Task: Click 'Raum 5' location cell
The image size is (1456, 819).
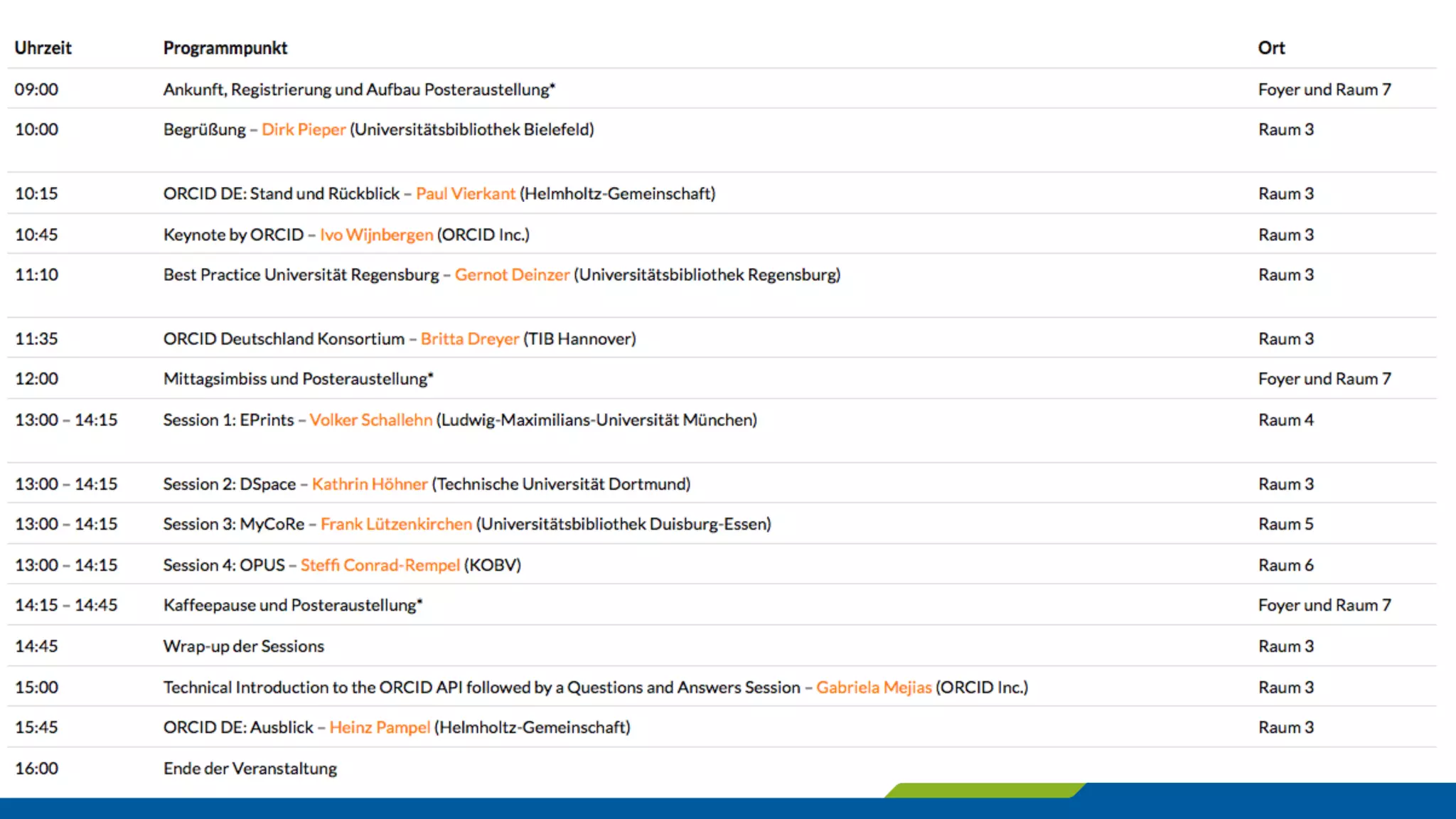Action: coord(1286,524)
